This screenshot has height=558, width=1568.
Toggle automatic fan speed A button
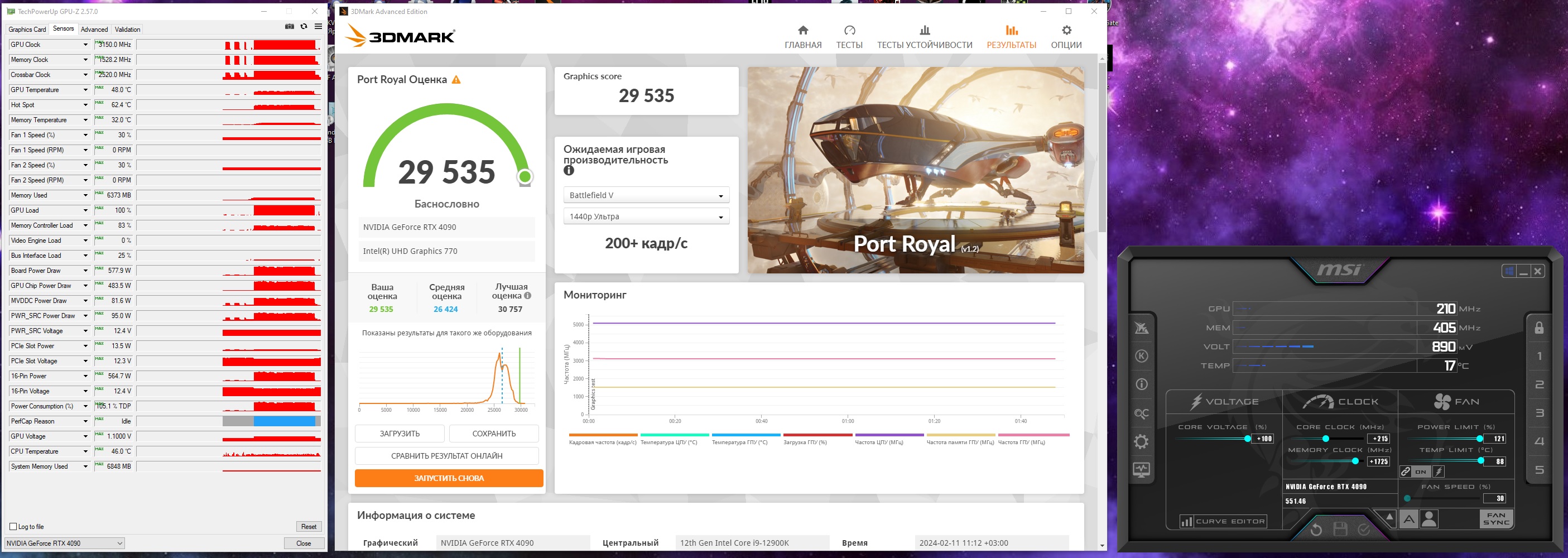coord(1408,519)
